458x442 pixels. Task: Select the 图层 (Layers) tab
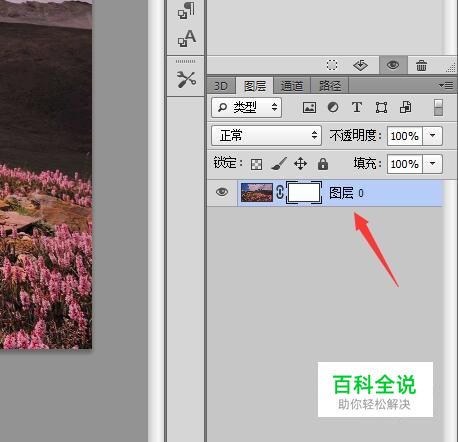click(255, 86)
